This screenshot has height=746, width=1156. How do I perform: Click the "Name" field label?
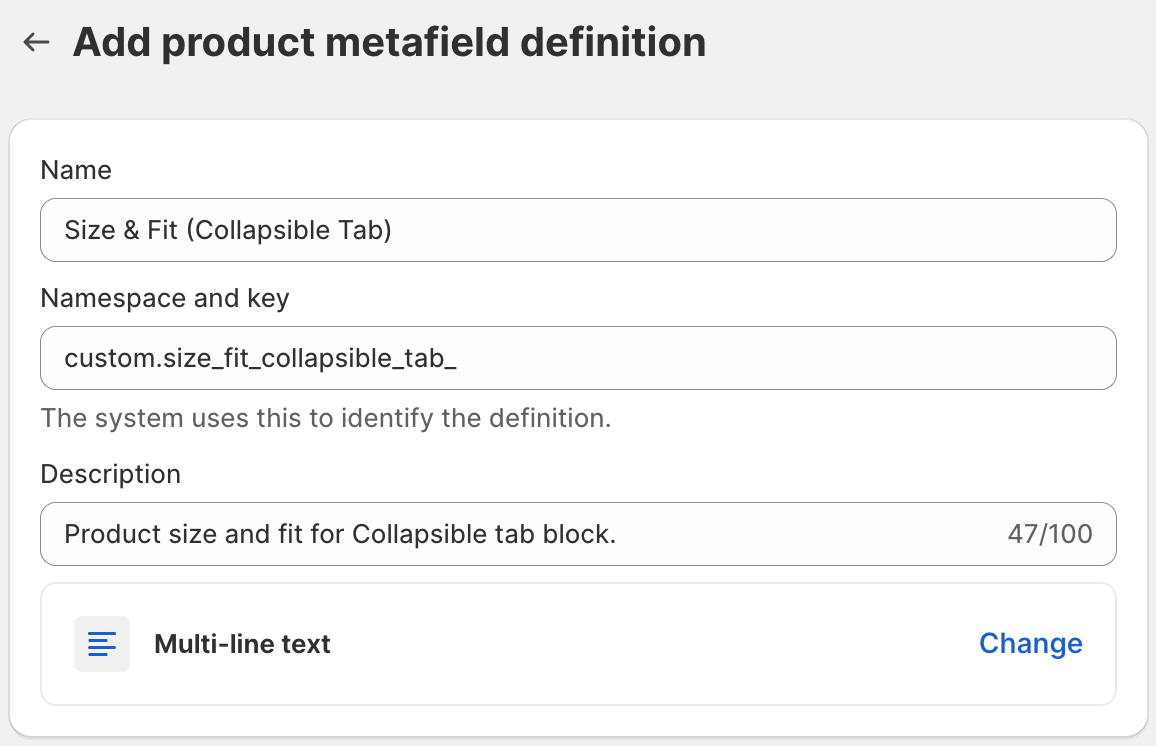click(76, 170)
